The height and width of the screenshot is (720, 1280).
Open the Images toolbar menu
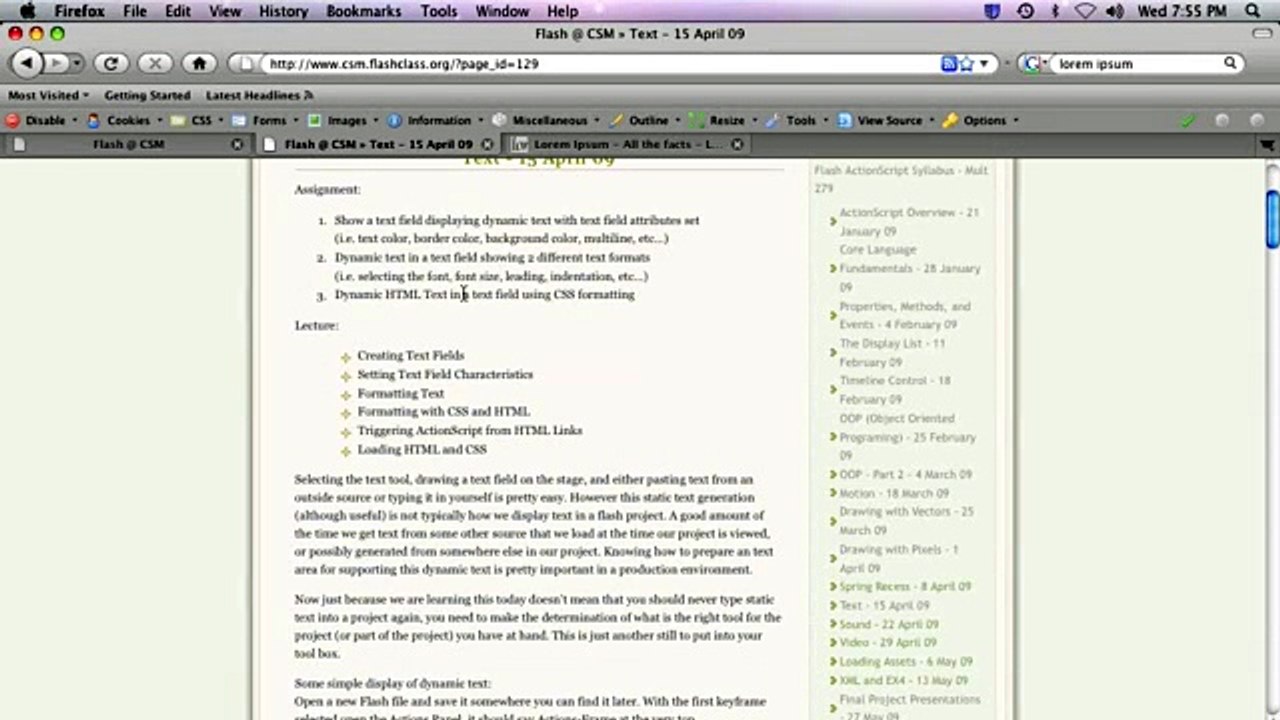[x=343, y=120]
